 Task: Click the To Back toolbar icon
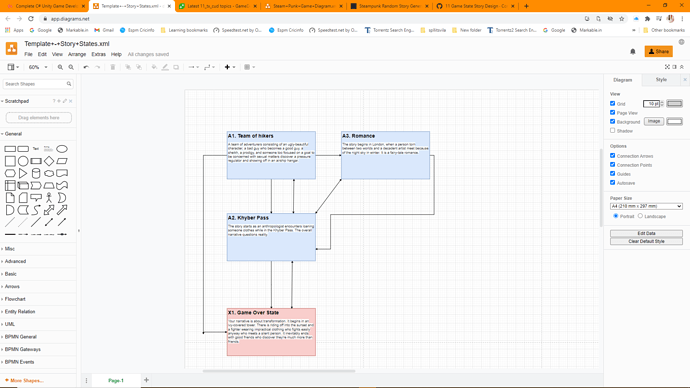139,67
